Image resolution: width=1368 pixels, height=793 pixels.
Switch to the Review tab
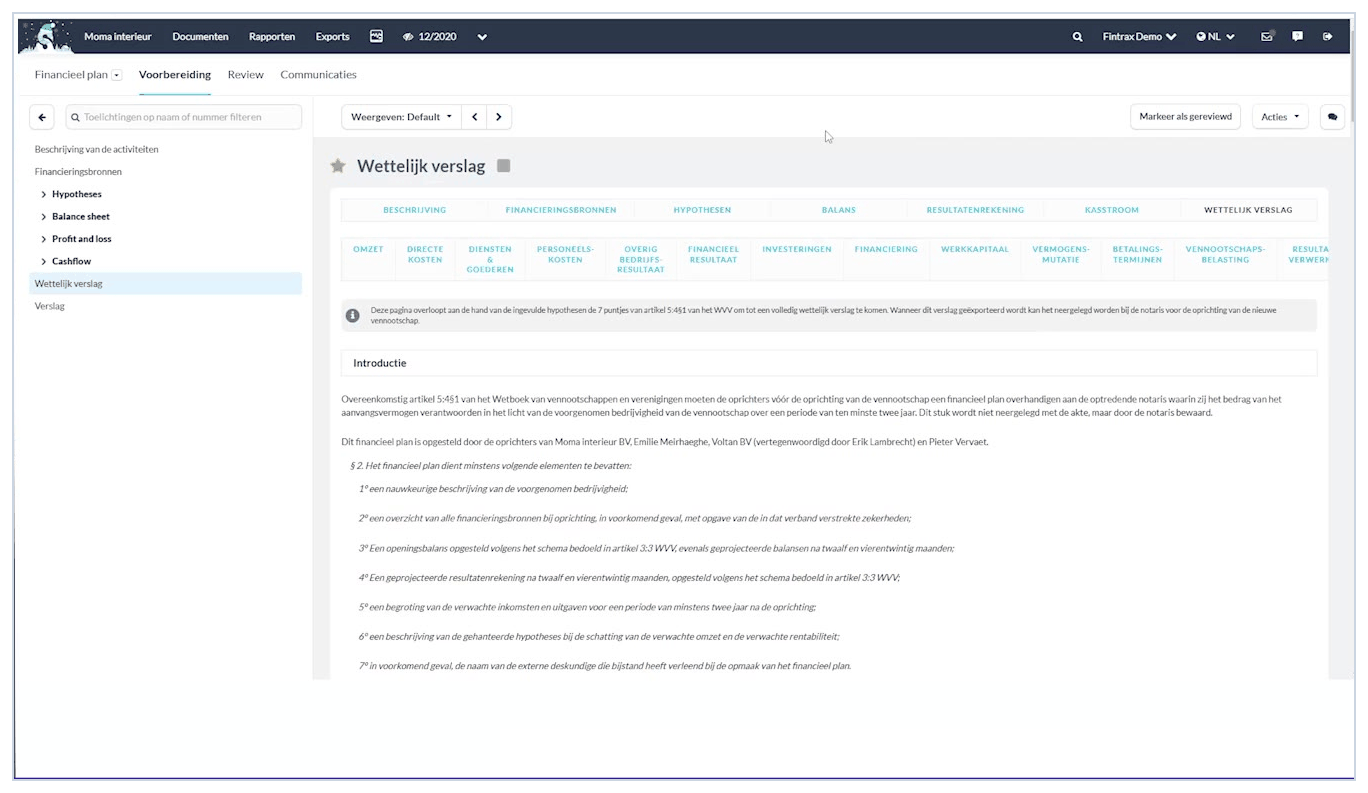tap(245, 75)
